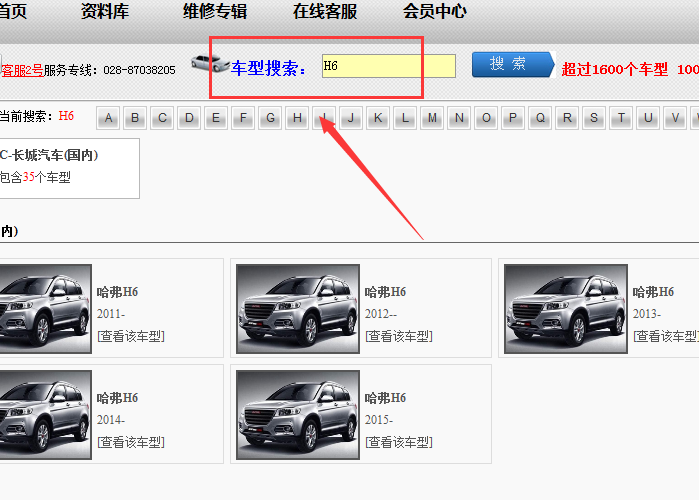The height and width of the screenshot is (500, 699).
Task: Filter by letter Q
Action: click(x=540, y=118)
